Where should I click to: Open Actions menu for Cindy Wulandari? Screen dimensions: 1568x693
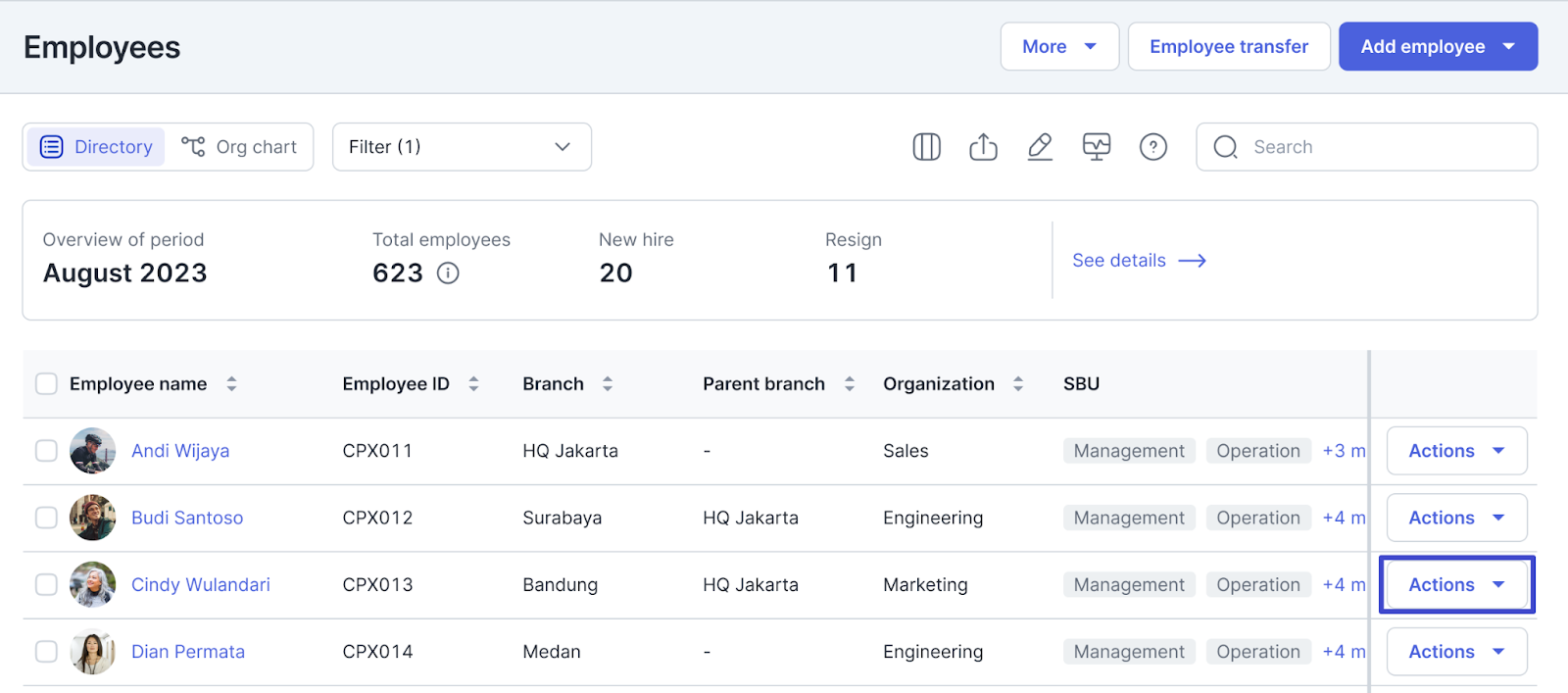click(1456, 585)
